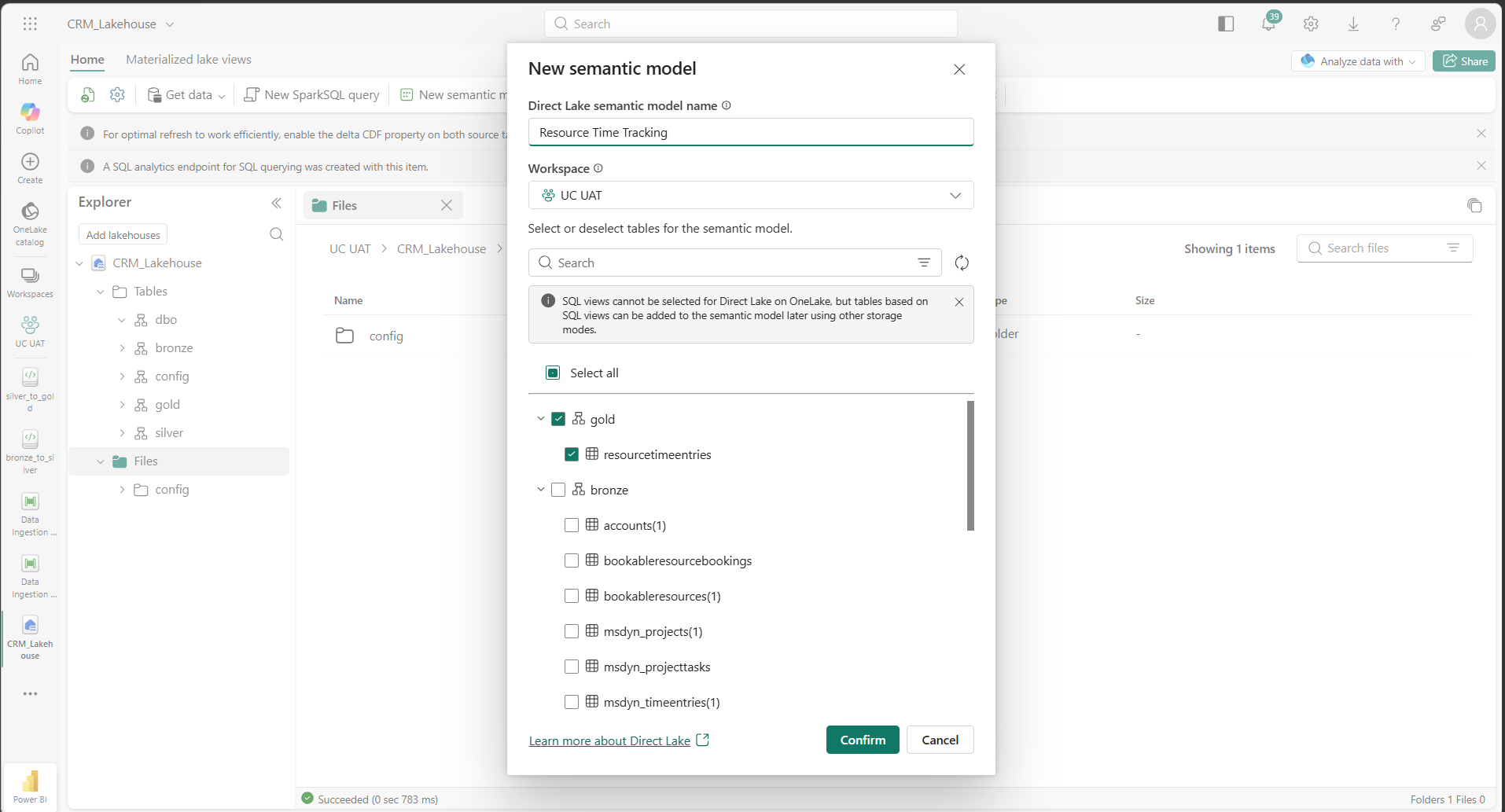Open the help question mark icon

click(x=1396, y=24)
